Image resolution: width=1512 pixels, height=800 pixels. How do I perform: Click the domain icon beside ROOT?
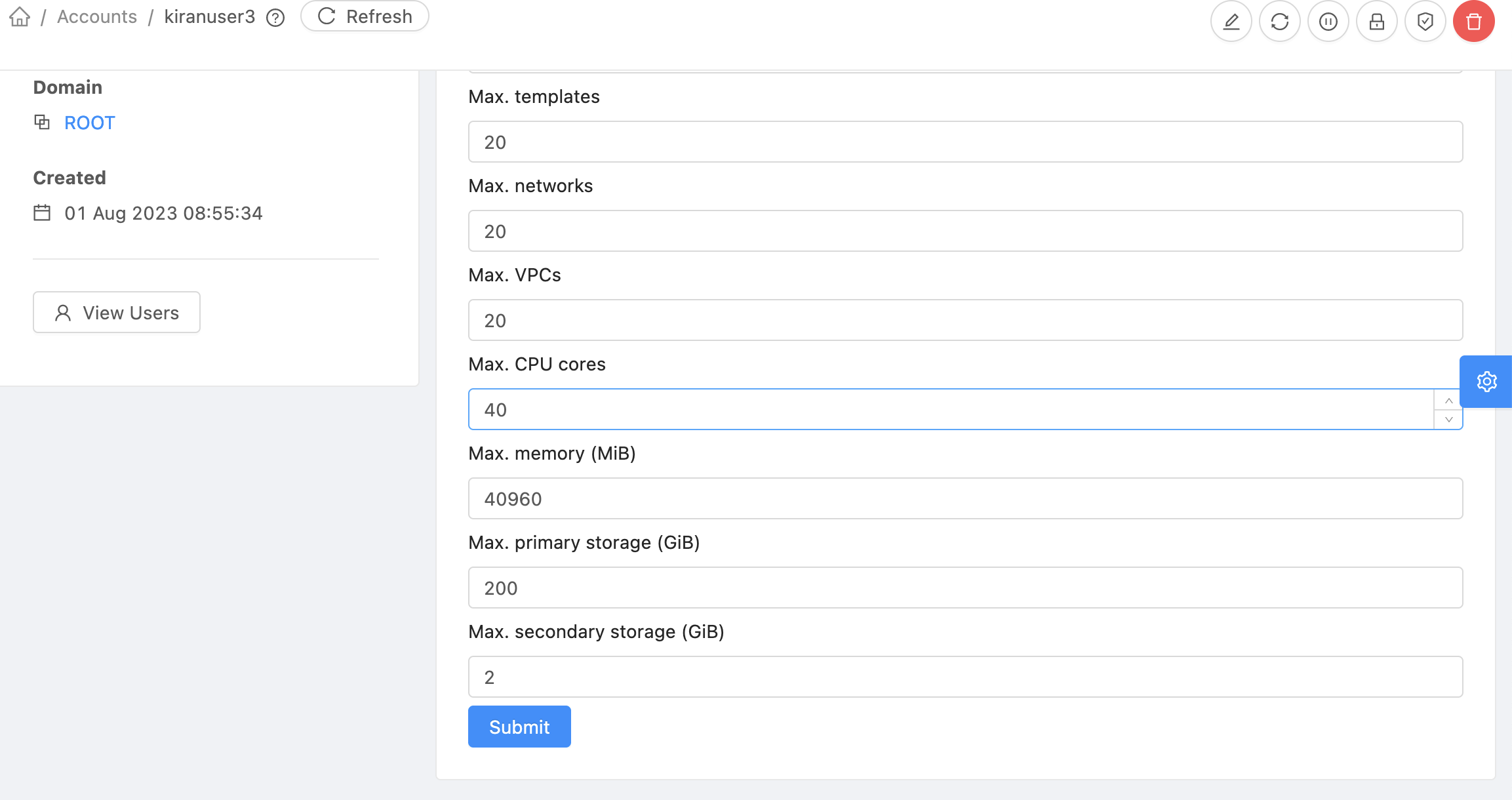(x=41, y=122)
